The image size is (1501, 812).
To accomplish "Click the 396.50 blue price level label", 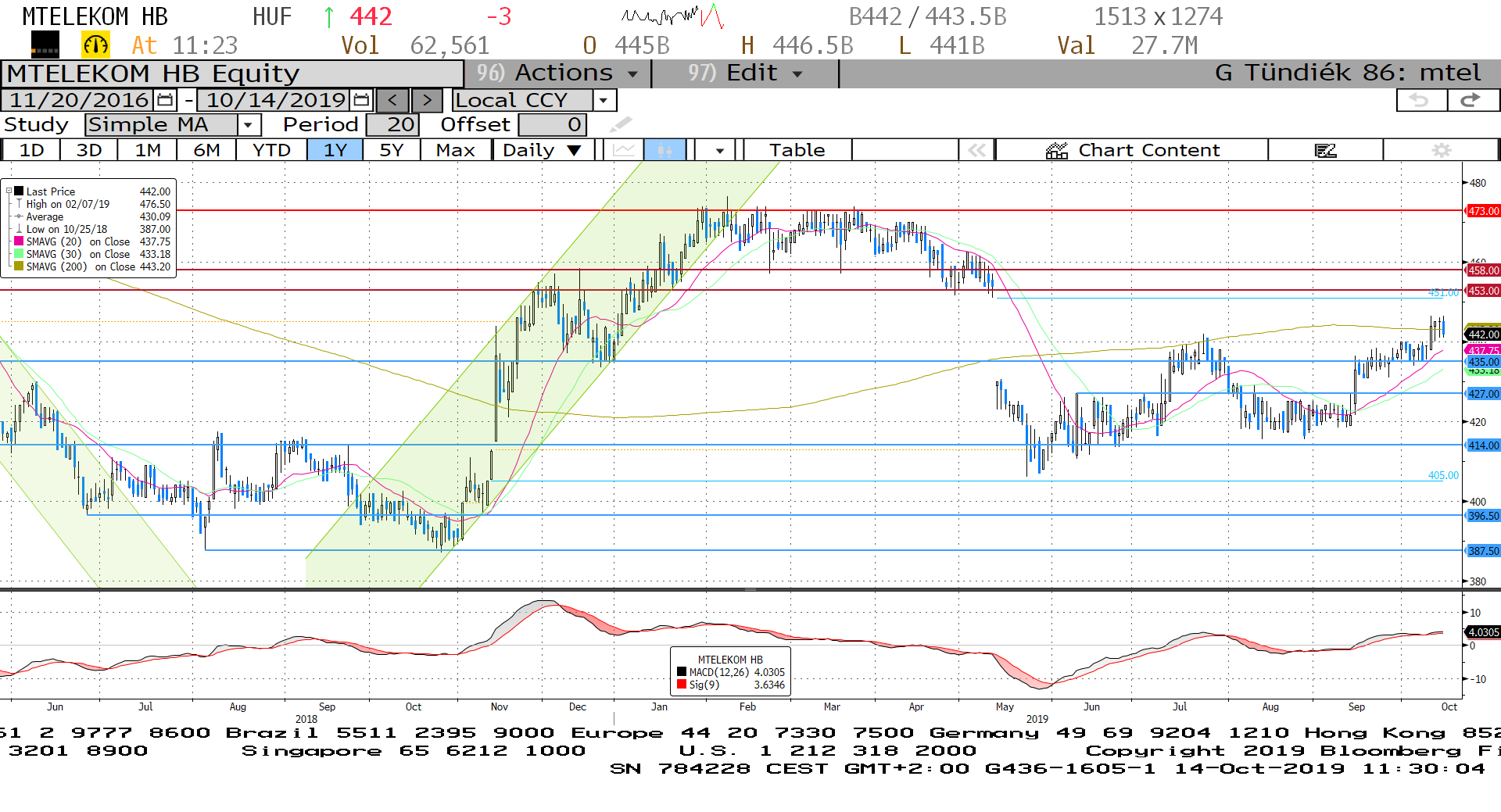I will (x=1483, y=516).
